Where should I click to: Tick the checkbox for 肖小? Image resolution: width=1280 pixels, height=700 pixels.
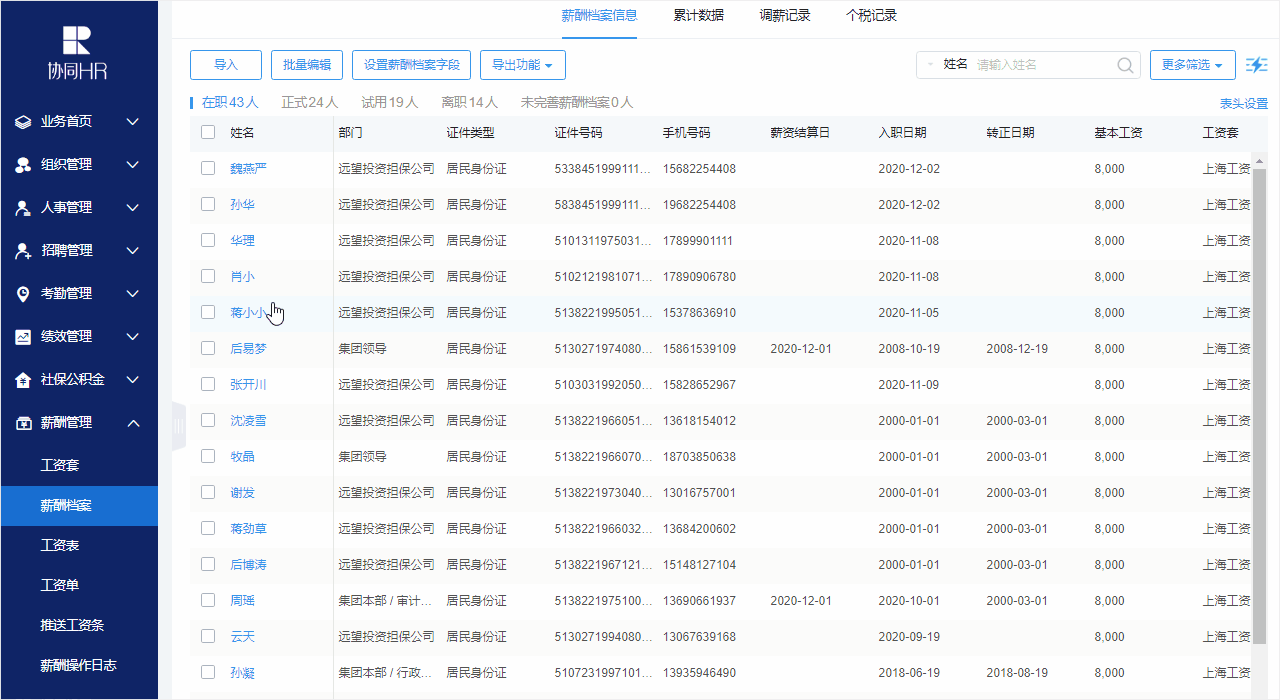point(208,276)
